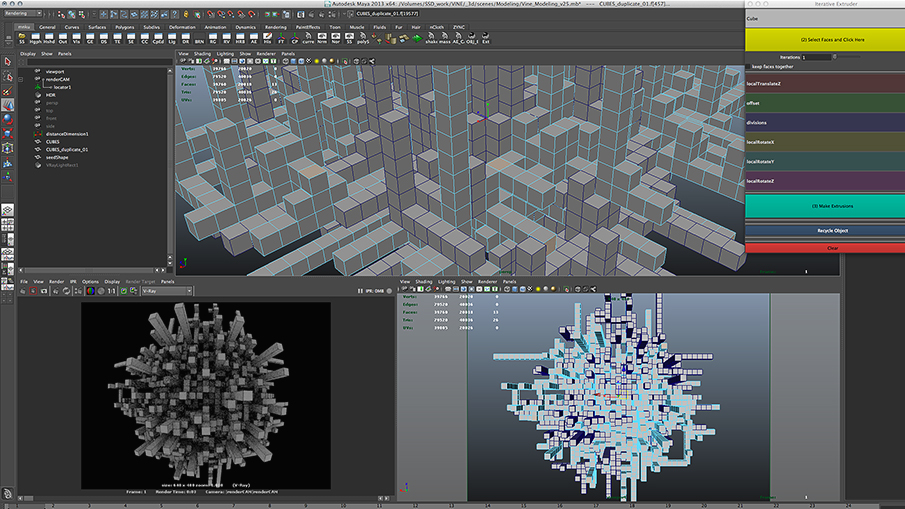Click the FT shelf button

280,39
